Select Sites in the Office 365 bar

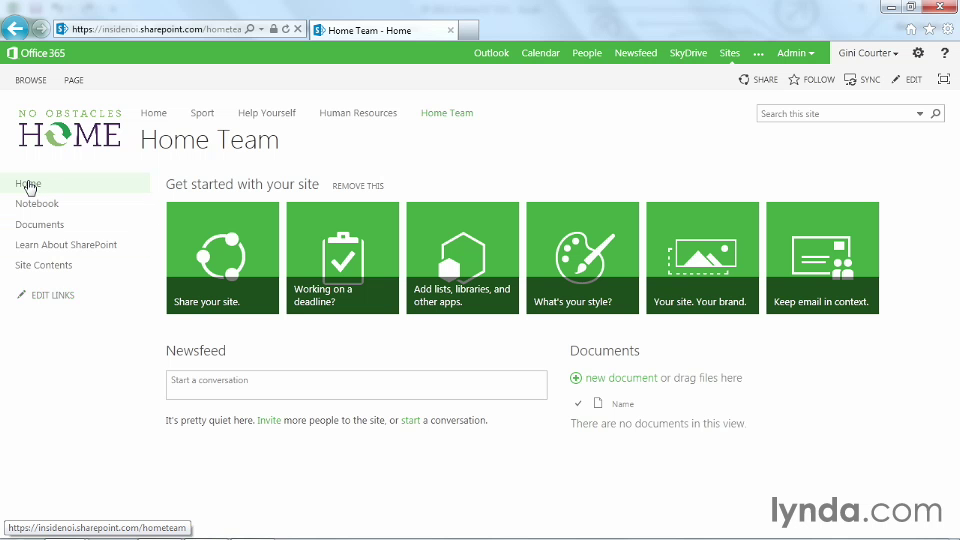(729, 53)
